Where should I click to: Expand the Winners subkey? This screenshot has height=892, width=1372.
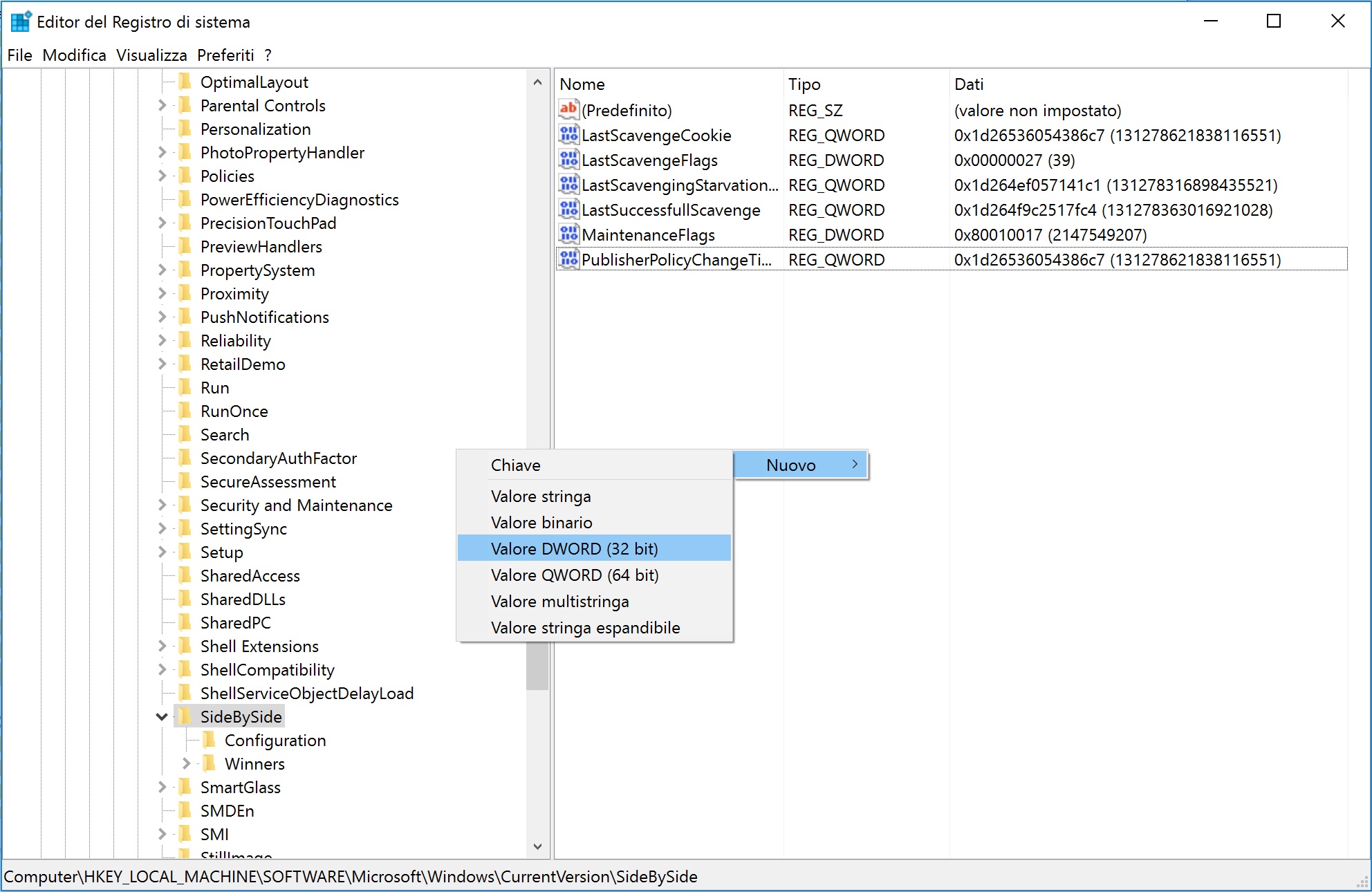click(x=186, y=764)
